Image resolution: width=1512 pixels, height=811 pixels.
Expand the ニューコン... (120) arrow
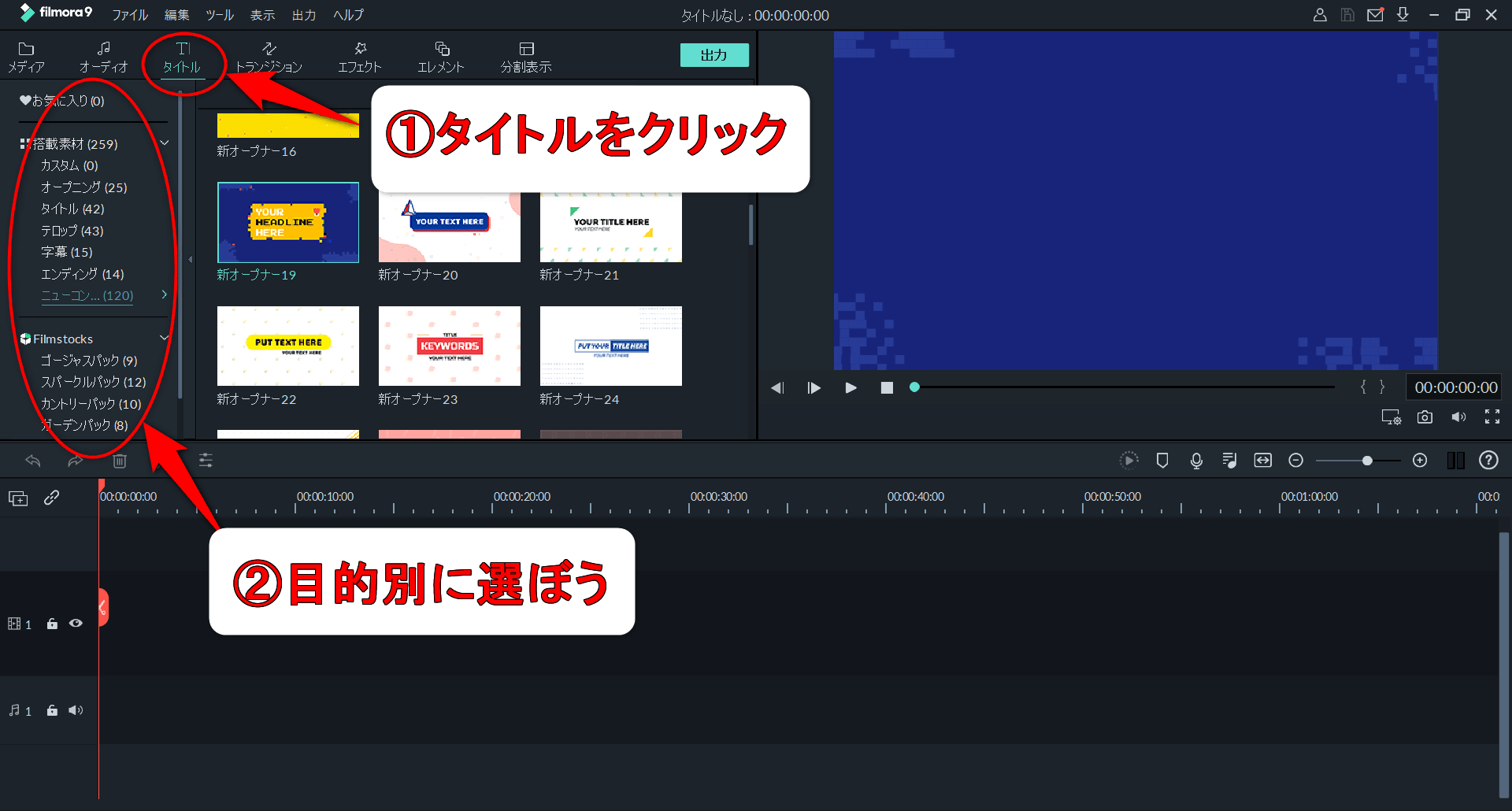click(x=164, y=294)
